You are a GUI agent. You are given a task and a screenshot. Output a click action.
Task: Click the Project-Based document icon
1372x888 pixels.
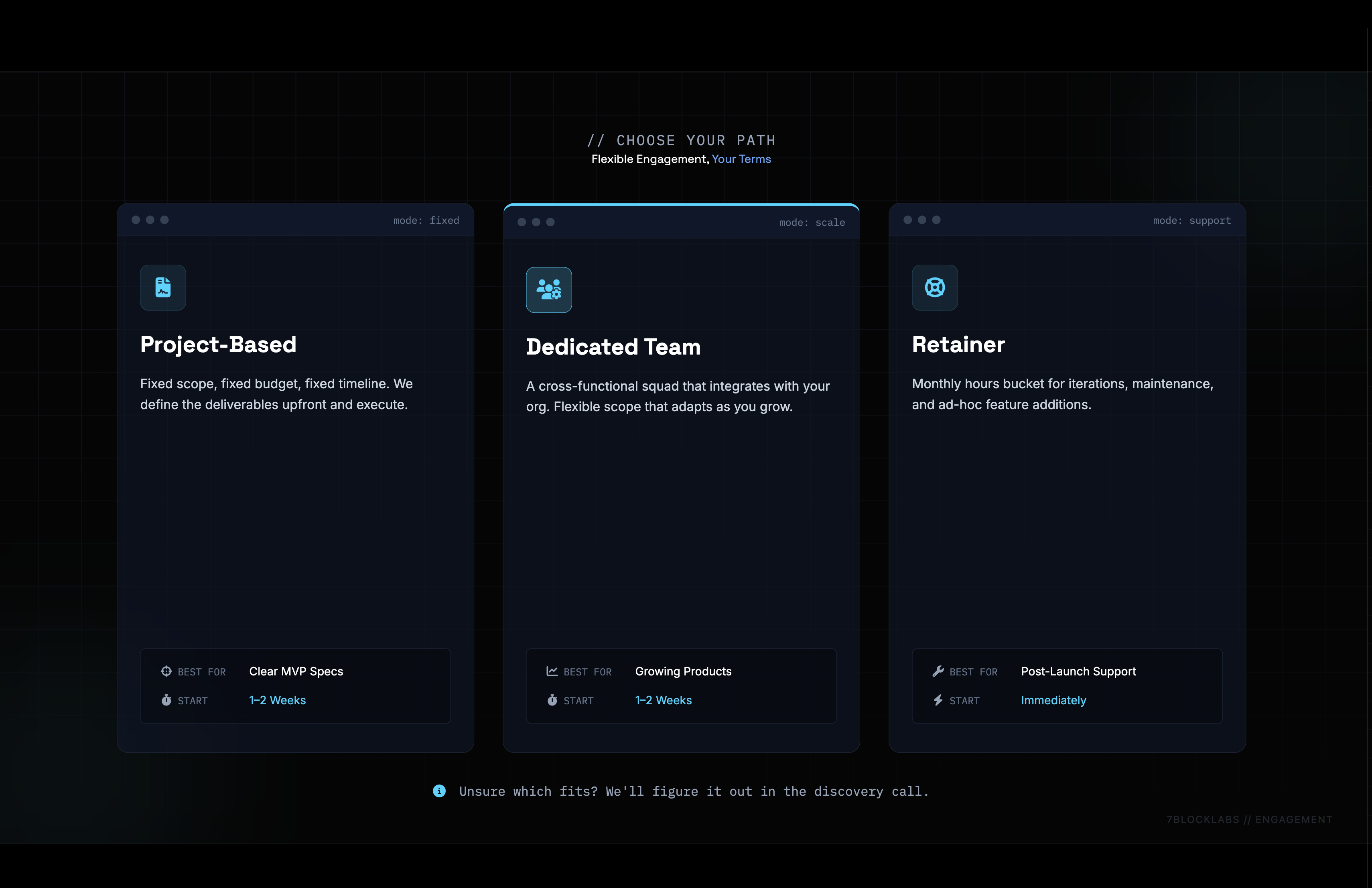click(163, 287)
